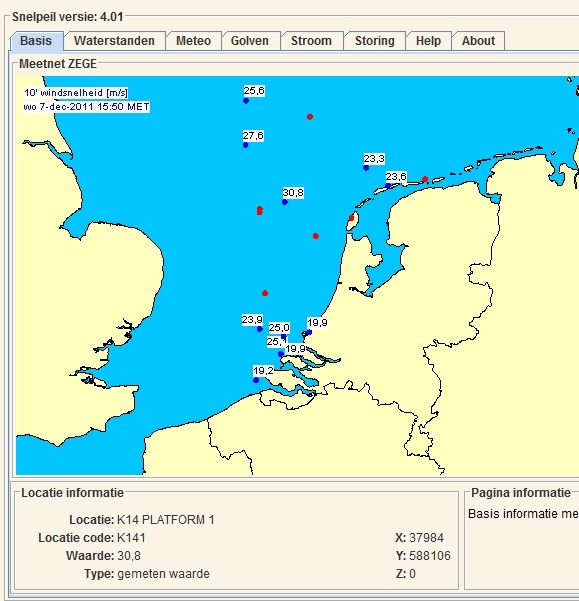Click the X coordinate value 37984

pyautogui.click(x=426, y=538)
